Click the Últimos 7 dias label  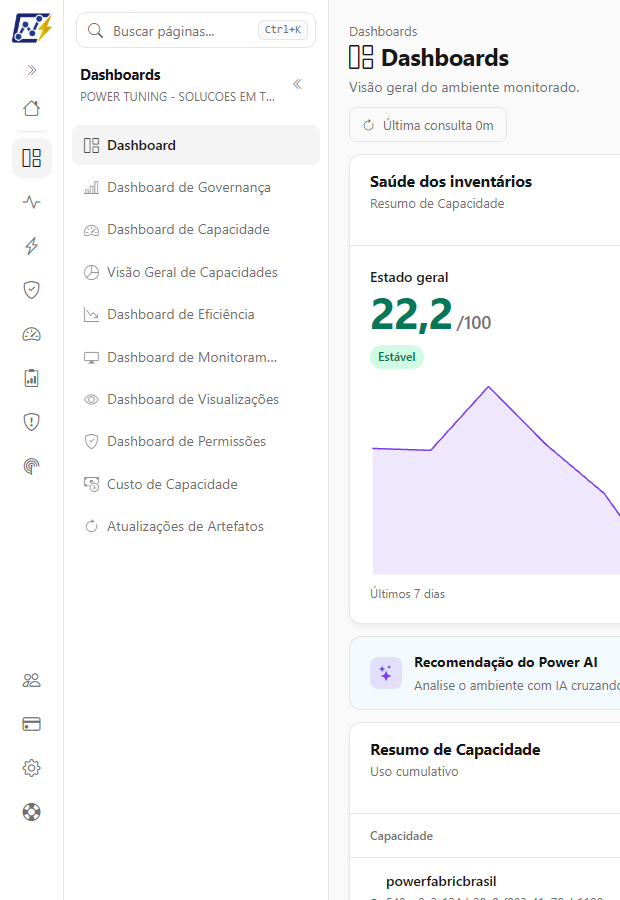[408, 593]
